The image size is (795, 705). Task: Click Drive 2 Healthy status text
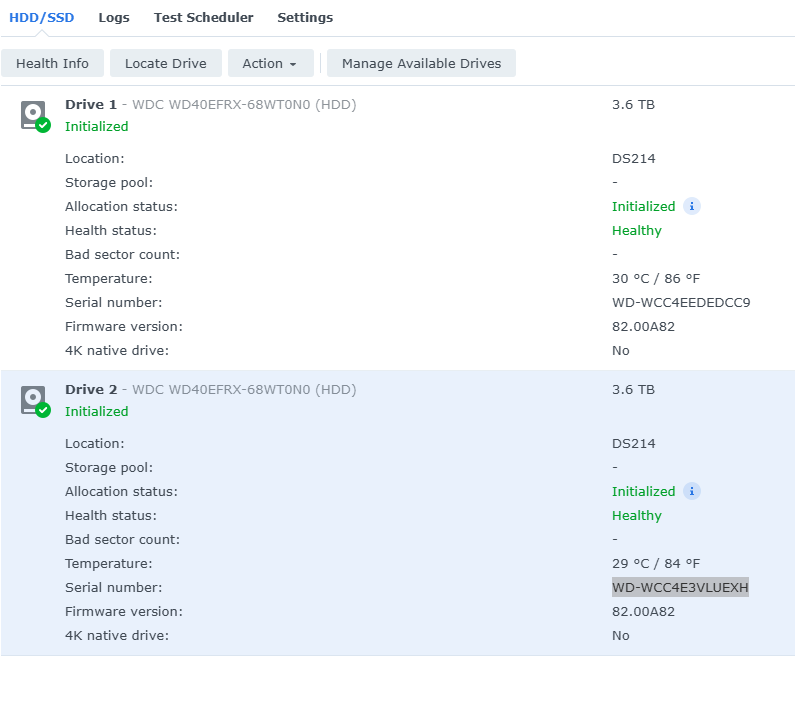(637, 515)
